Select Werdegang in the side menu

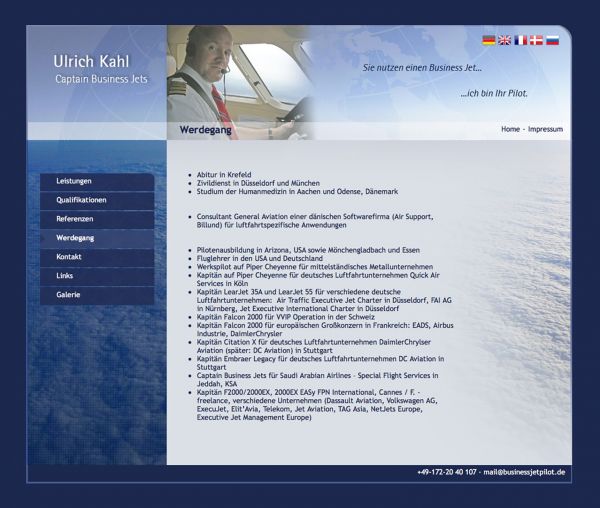pyautogui.click(x=97, y=238)
